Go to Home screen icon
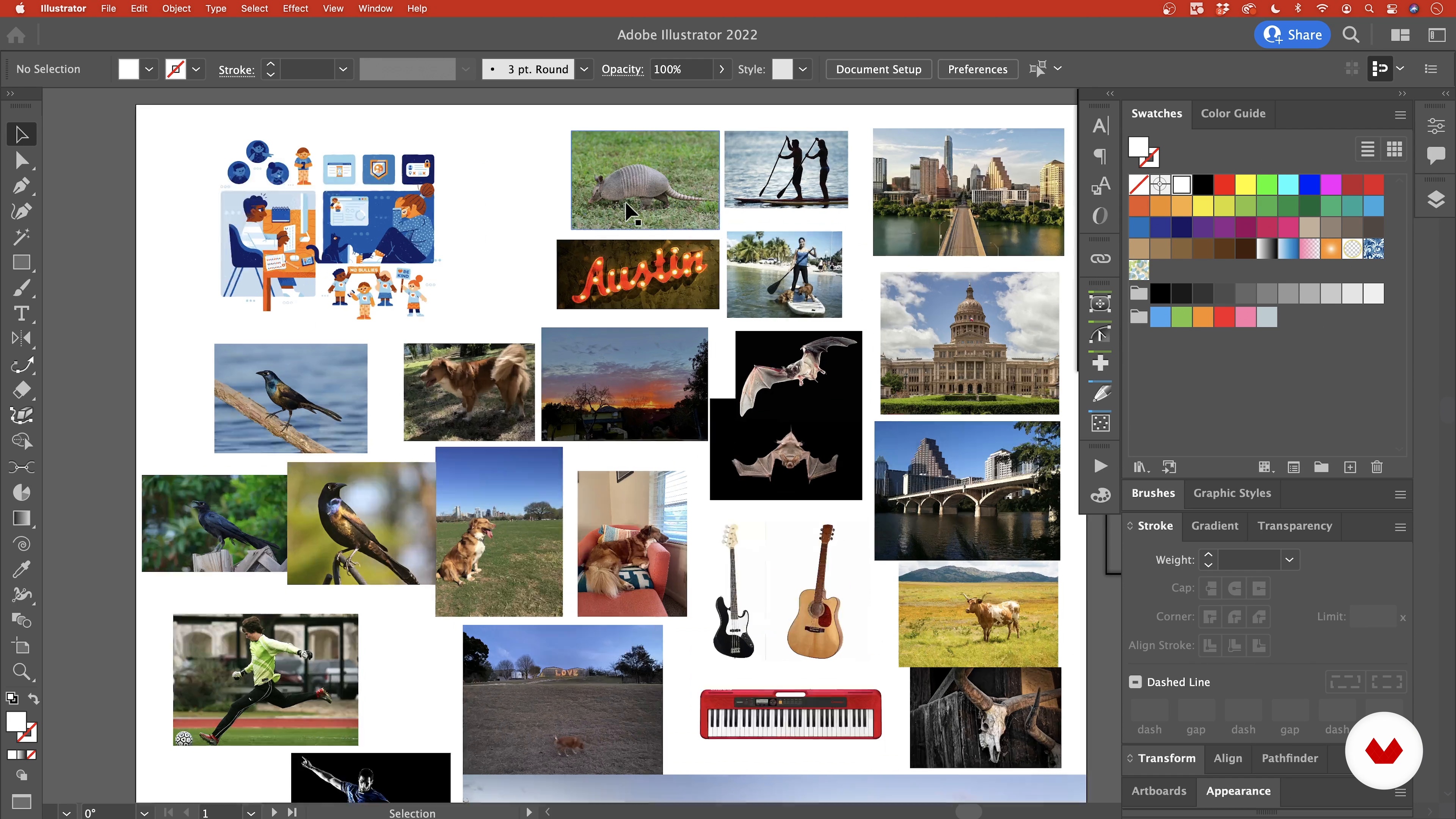 (x=16, y=35)
